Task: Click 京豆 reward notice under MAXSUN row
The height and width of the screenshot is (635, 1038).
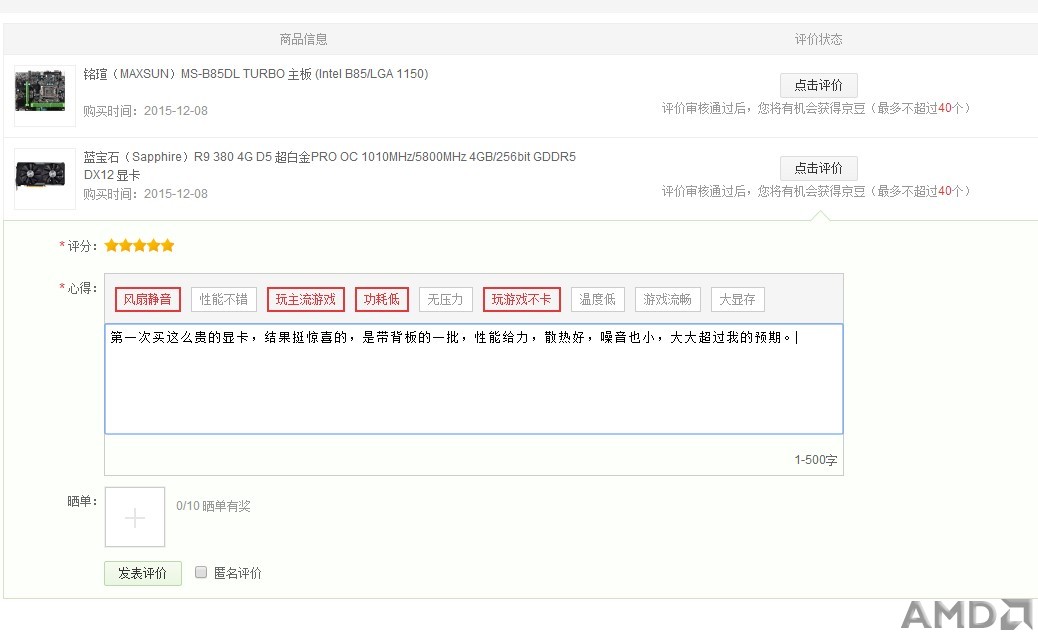Action: [x=816, y=108]
